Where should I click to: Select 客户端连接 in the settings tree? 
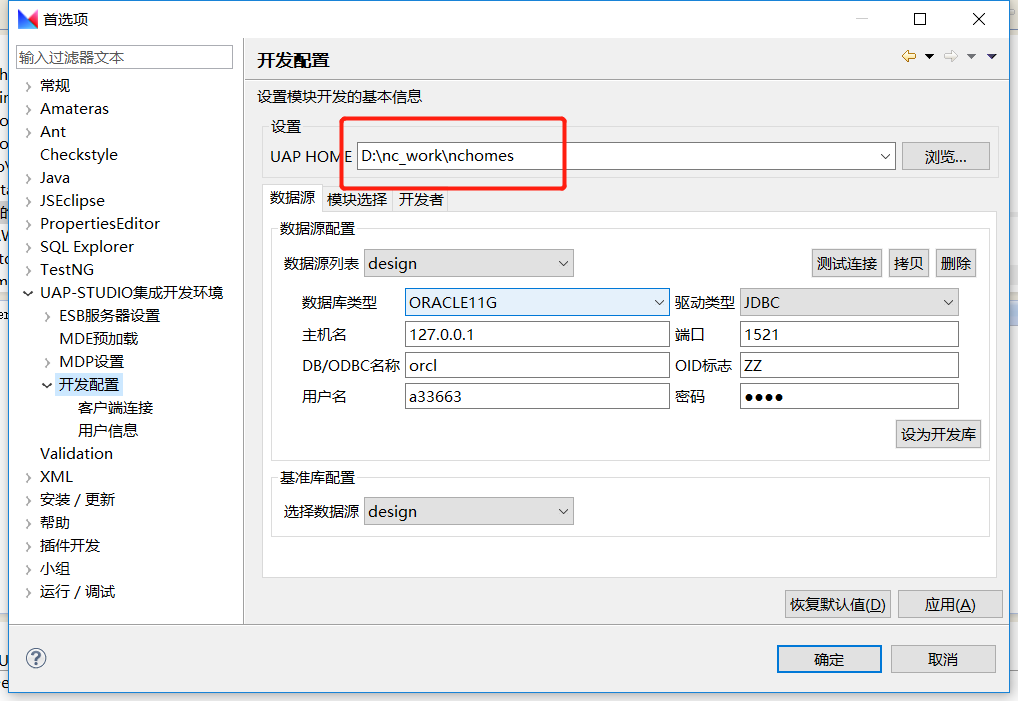click(114, 407)
